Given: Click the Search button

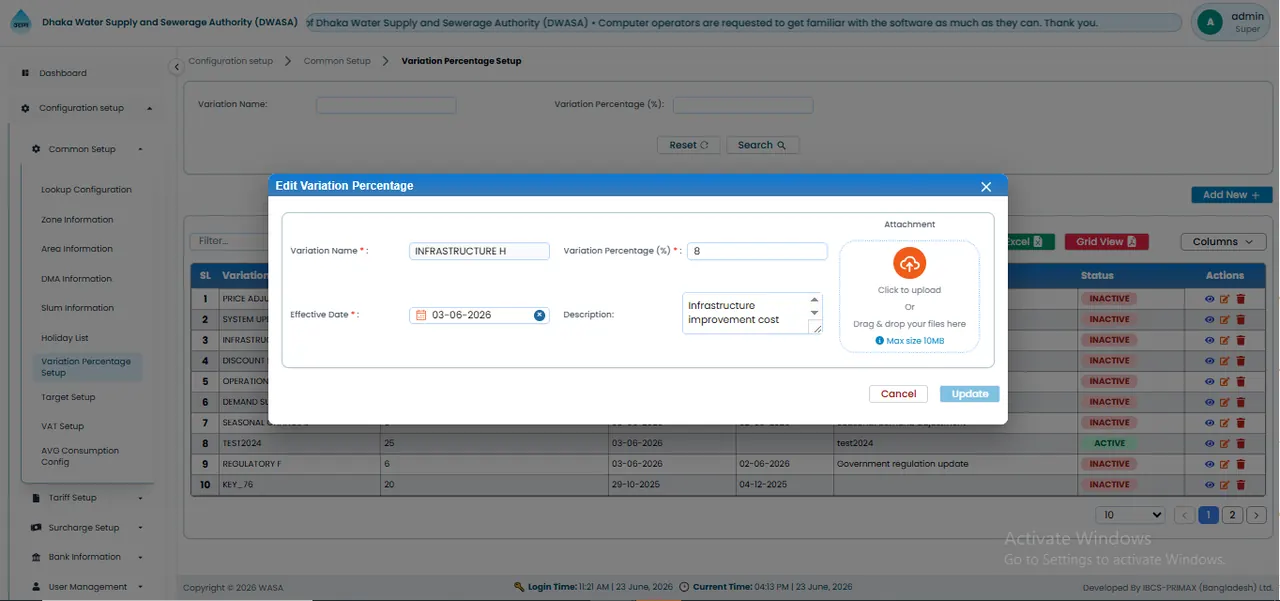Looking at the screenshot, I should coord(762,145).
